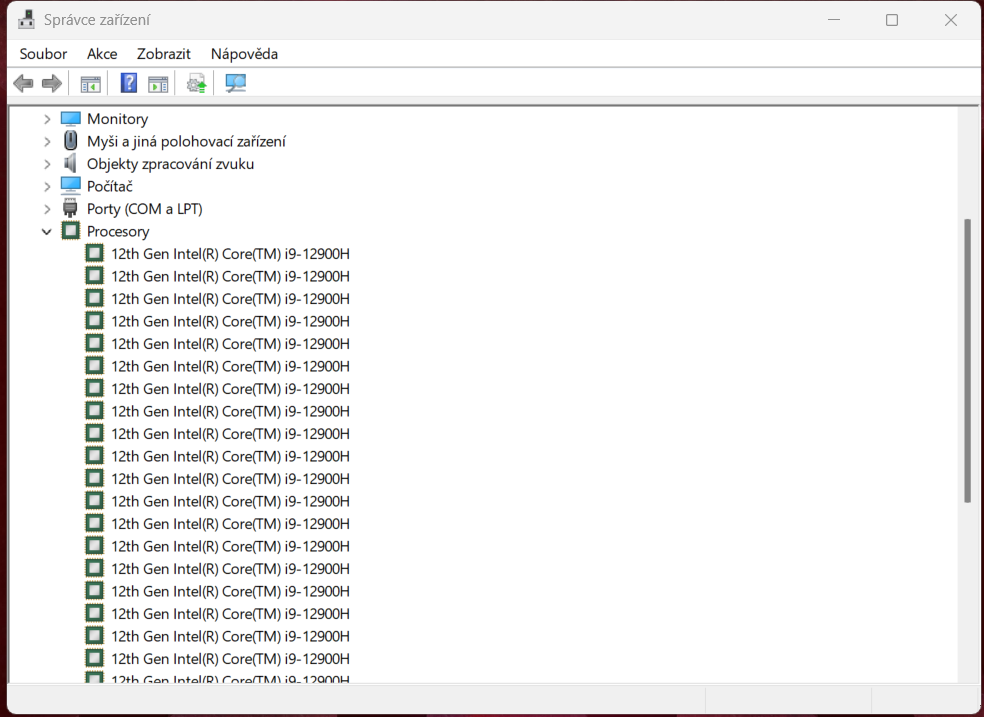Select the first i9-12900H processor entry
Viewport: 984px width, 717px height.
click(x=230, y=254)
